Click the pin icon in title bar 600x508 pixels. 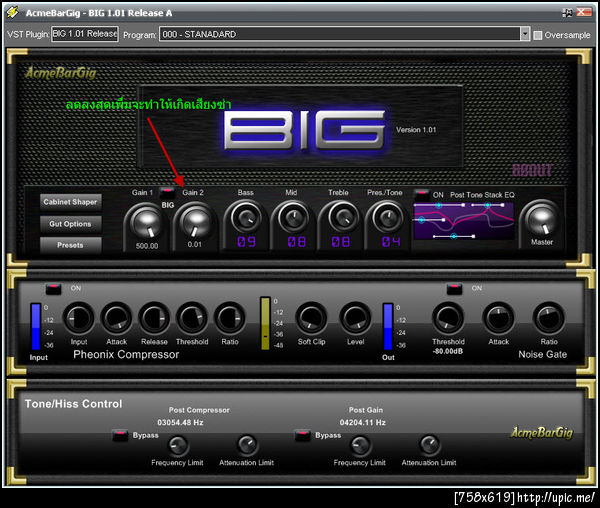[567, 13]
